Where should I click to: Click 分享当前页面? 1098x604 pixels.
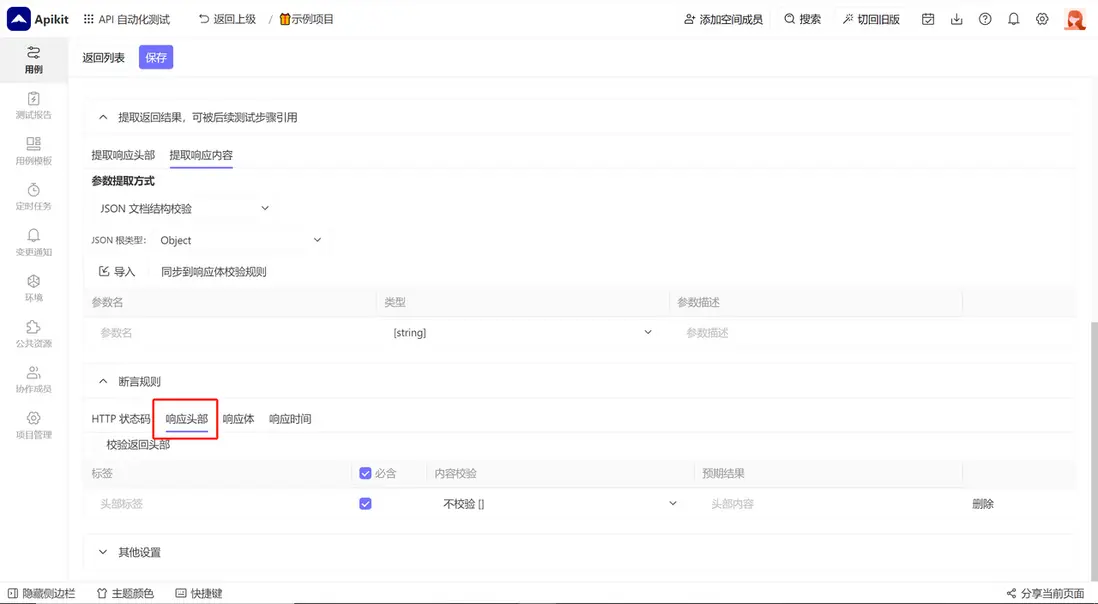1045,594
